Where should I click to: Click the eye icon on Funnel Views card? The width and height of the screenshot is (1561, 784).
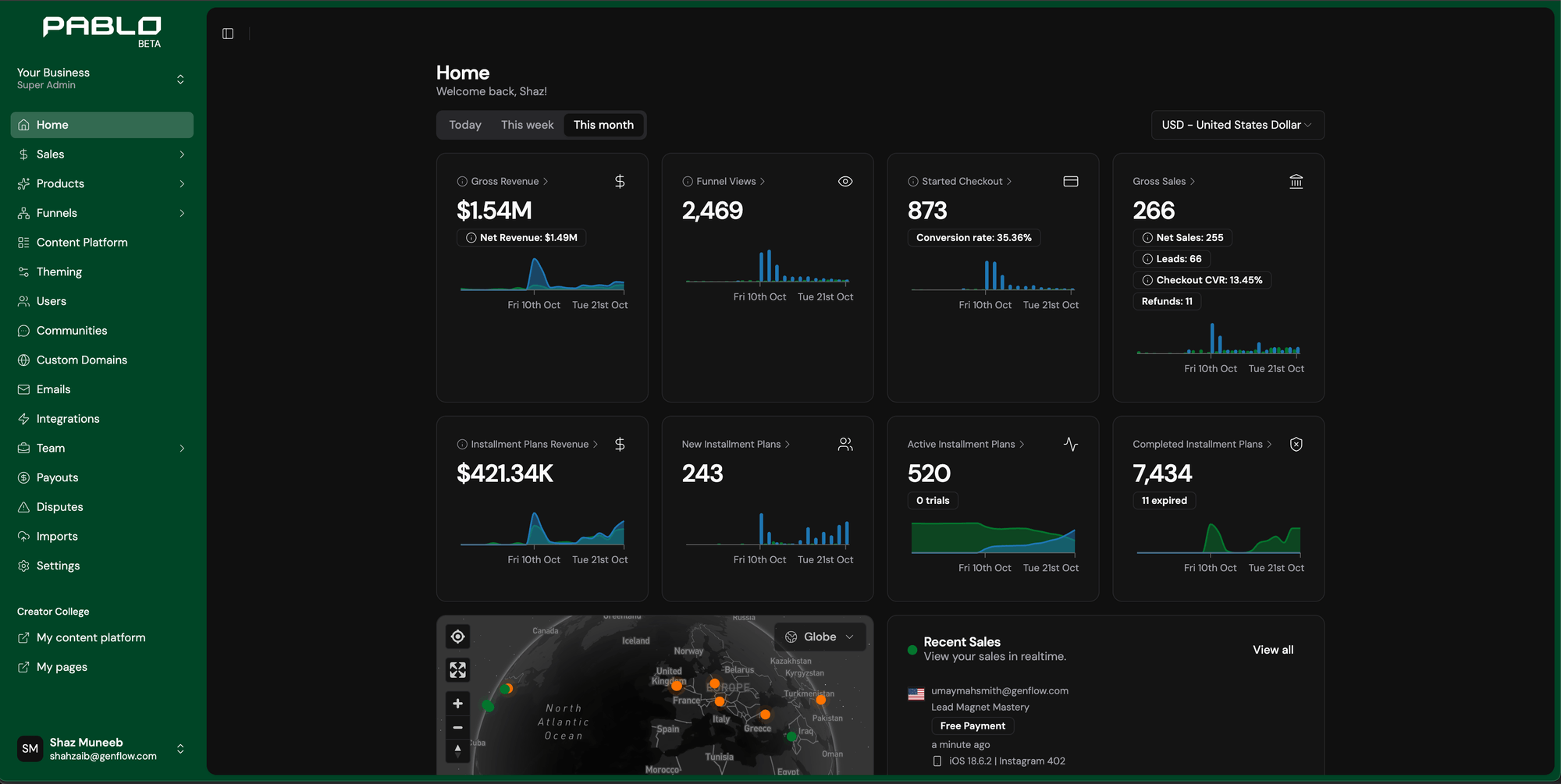pos(845,182)
